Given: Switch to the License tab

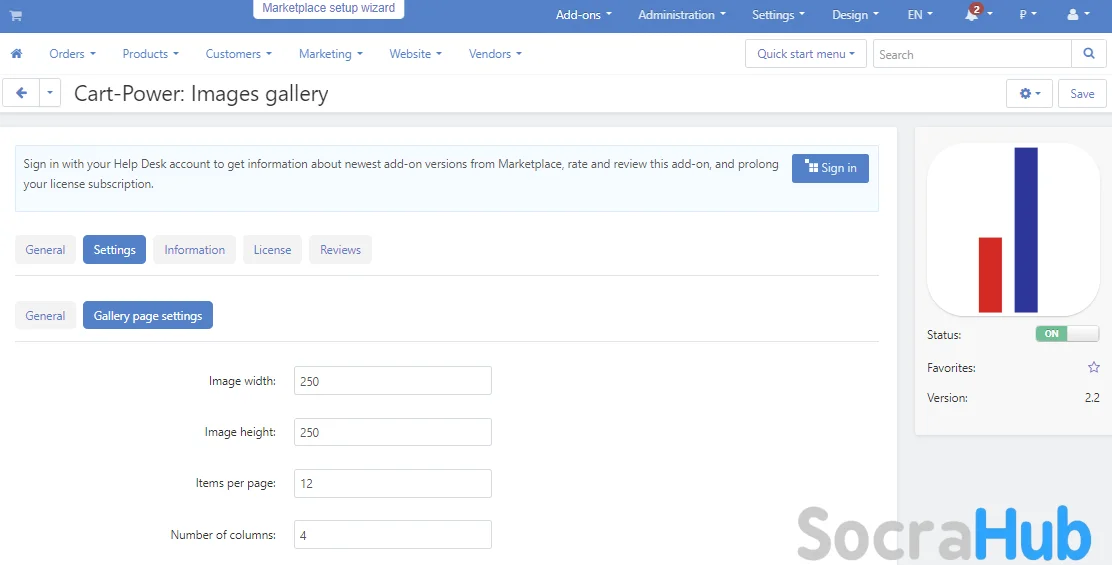Looking at the screenshot, I should [x=272, y=250].
